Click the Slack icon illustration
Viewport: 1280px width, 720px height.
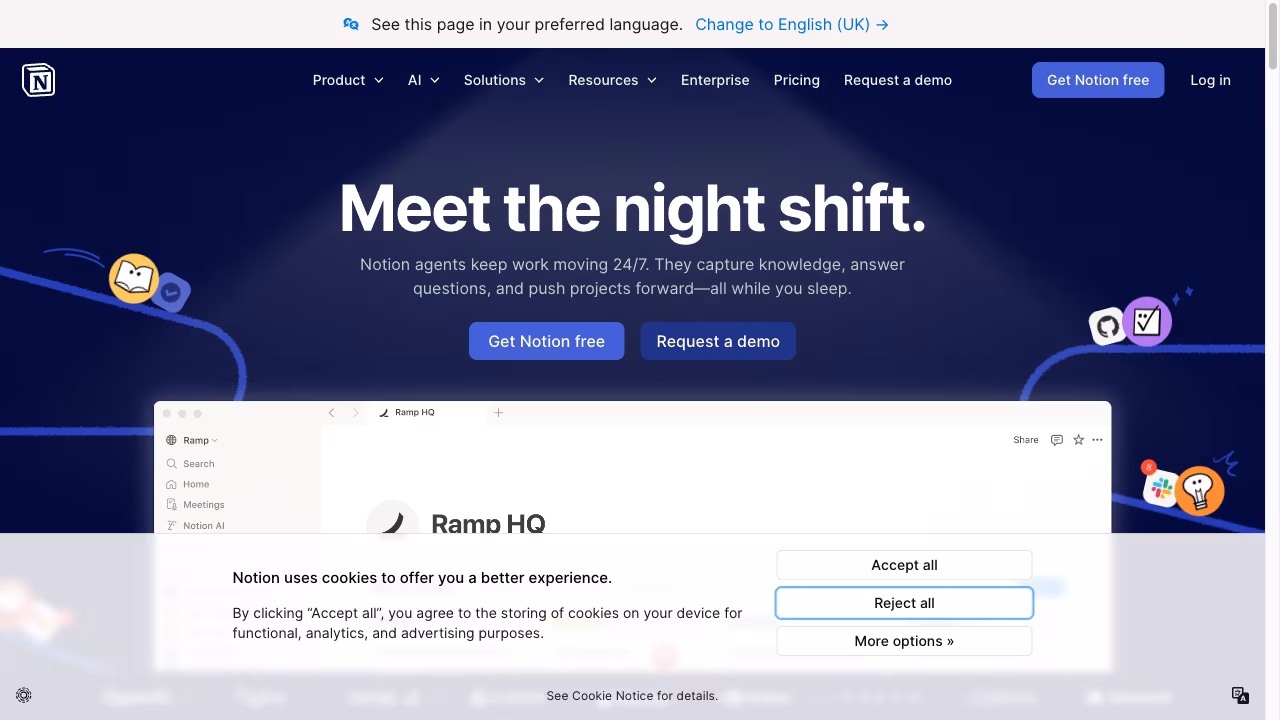pyautogui.click(x=1161, y=488)
